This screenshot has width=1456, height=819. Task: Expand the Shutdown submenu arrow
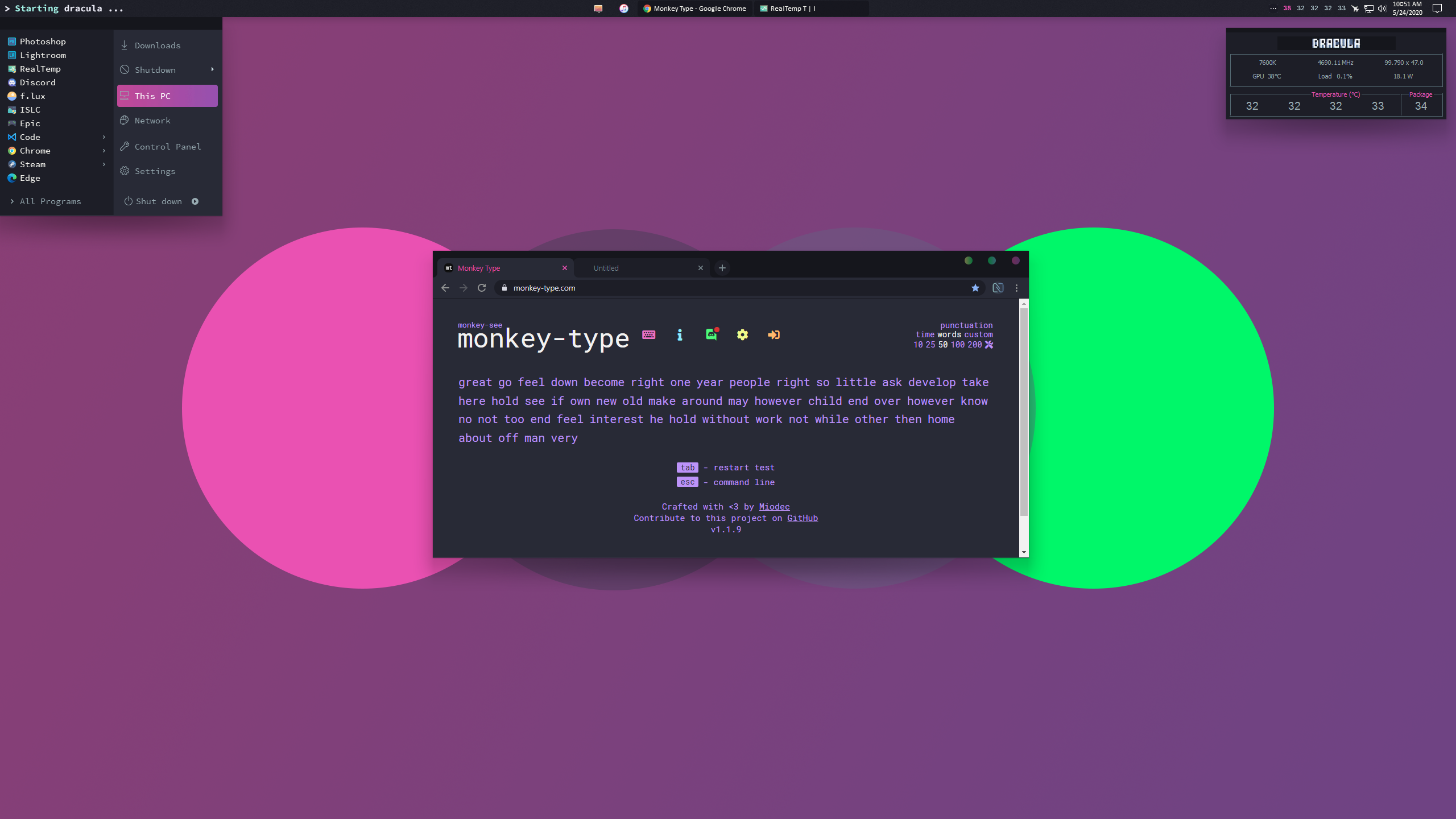pos(212,69)
